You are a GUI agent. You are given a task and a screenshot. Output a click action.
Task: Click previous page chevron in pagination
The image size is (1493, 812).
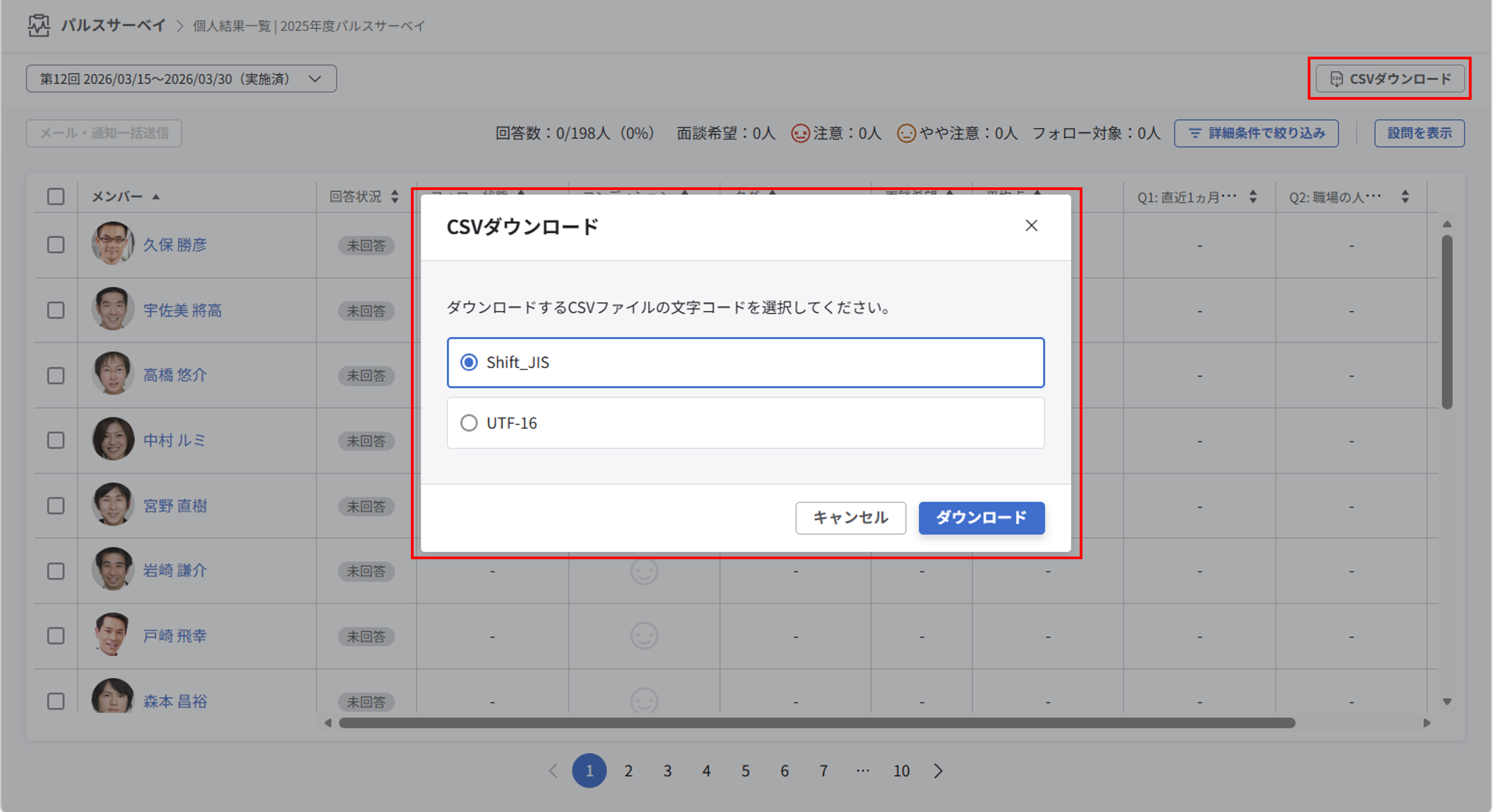pos(553,771)
